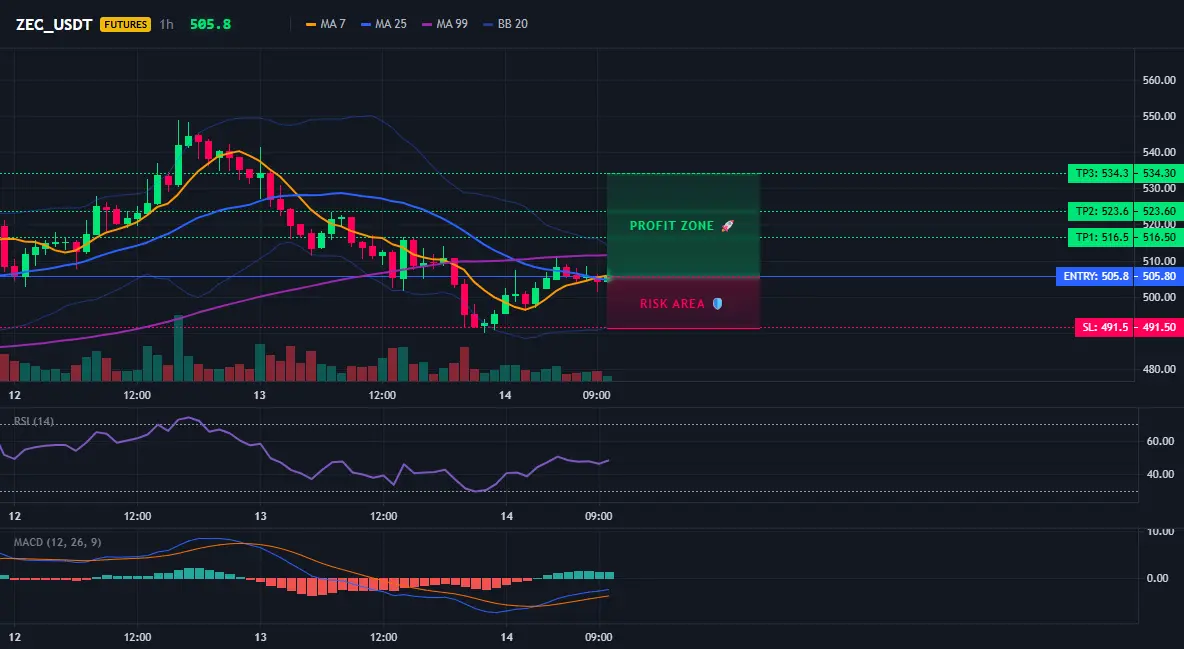Click the 480.00 price axis value
1184x649 pixels.
click(x=1159, y=369)
